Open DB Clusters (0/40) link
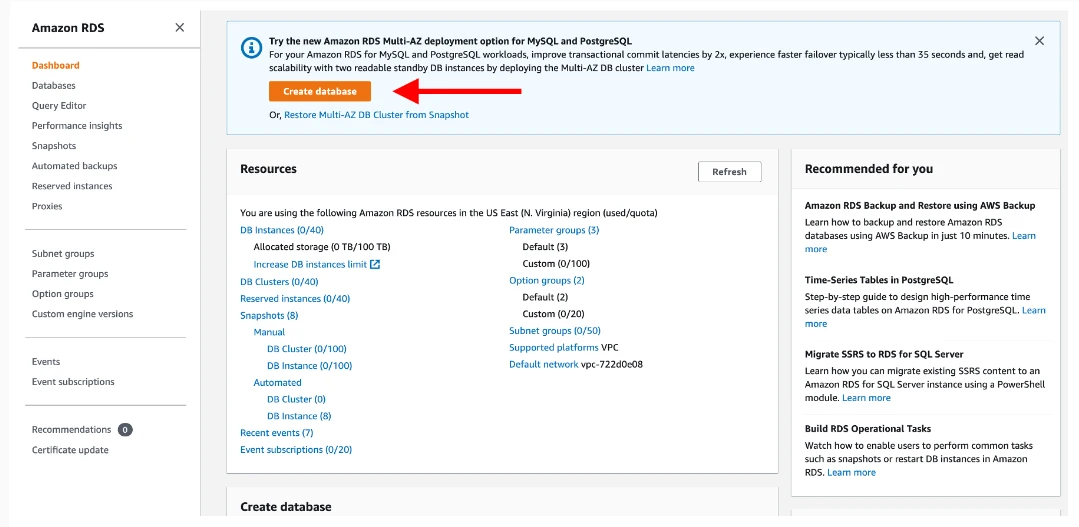 [279, 281]
